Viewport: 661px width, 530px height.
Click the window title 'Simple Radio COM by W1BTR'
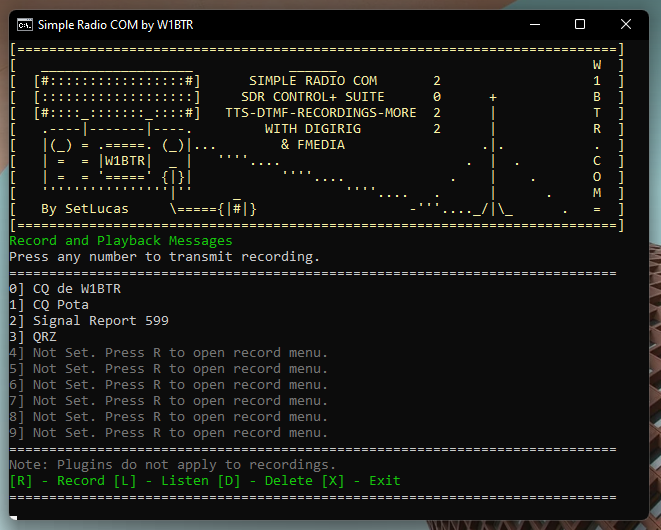click(x=116, y=25)
